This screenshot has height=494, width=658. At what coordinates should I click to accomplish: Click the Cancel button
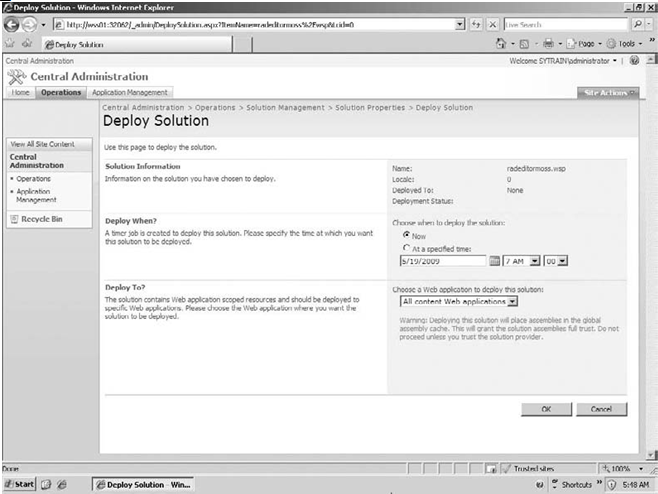(601, 409)
